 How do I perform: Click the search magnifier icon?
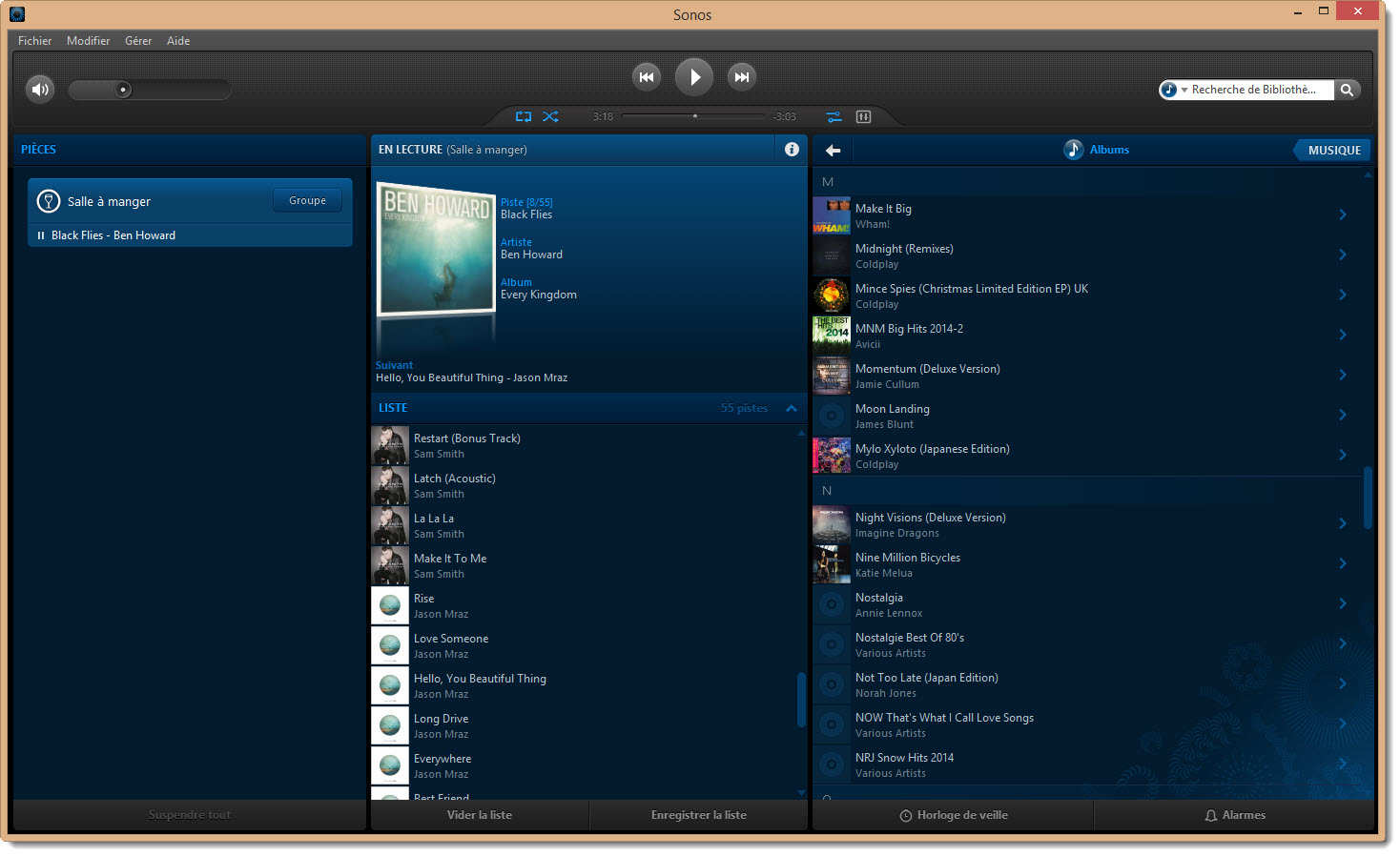click(1347, 90)
